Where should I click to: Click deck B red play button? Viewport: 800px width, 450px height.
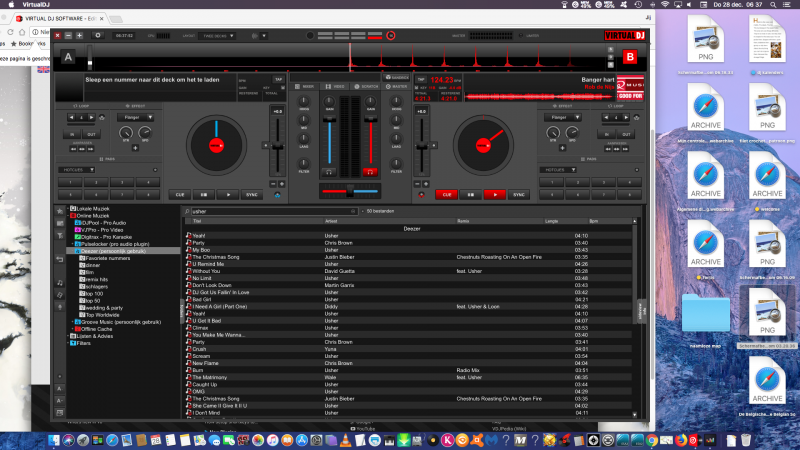[x=495, y=195]
